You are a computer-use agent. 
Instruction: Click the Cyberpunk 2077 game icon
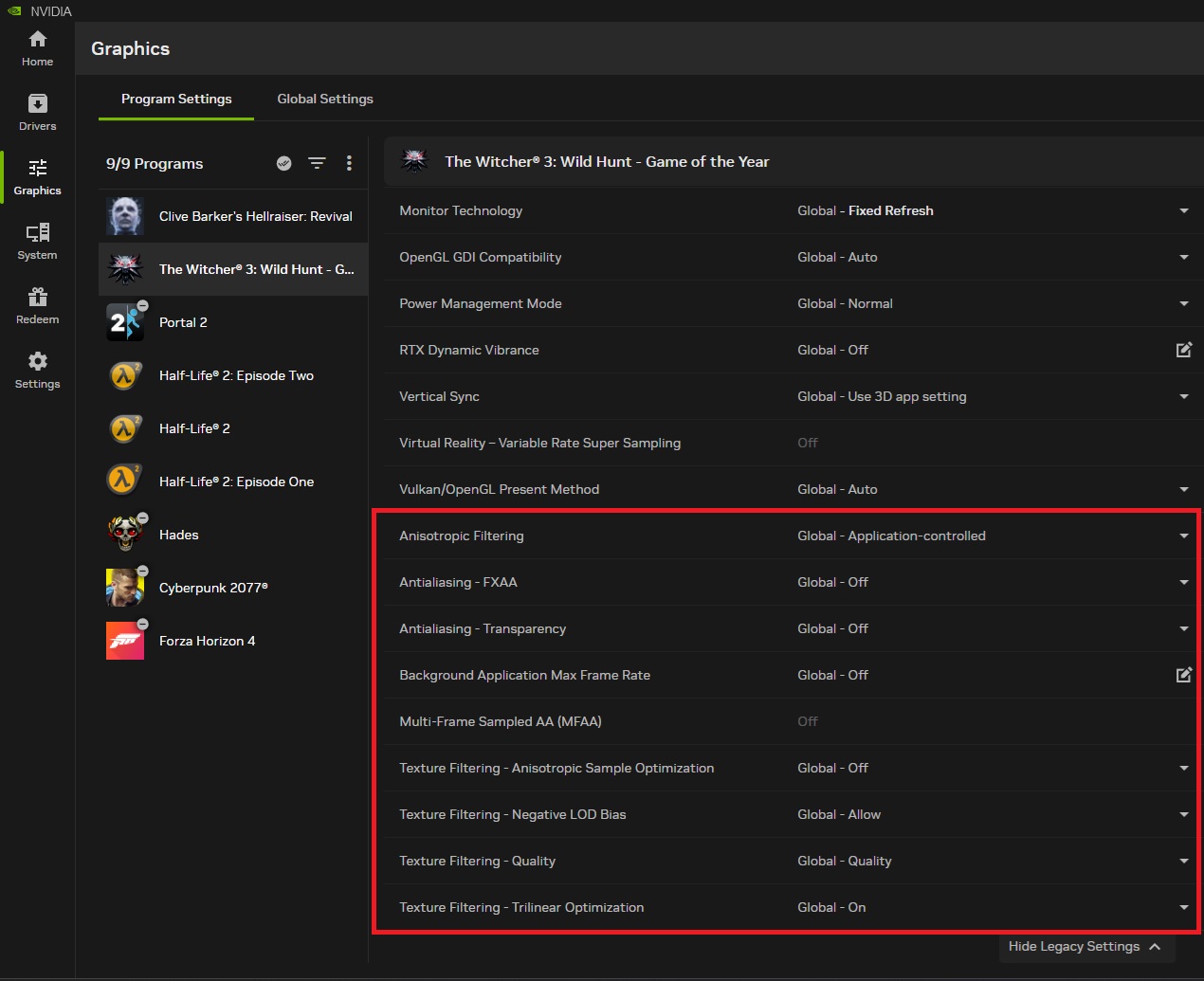pyautogui.click(x=125, y=588)
